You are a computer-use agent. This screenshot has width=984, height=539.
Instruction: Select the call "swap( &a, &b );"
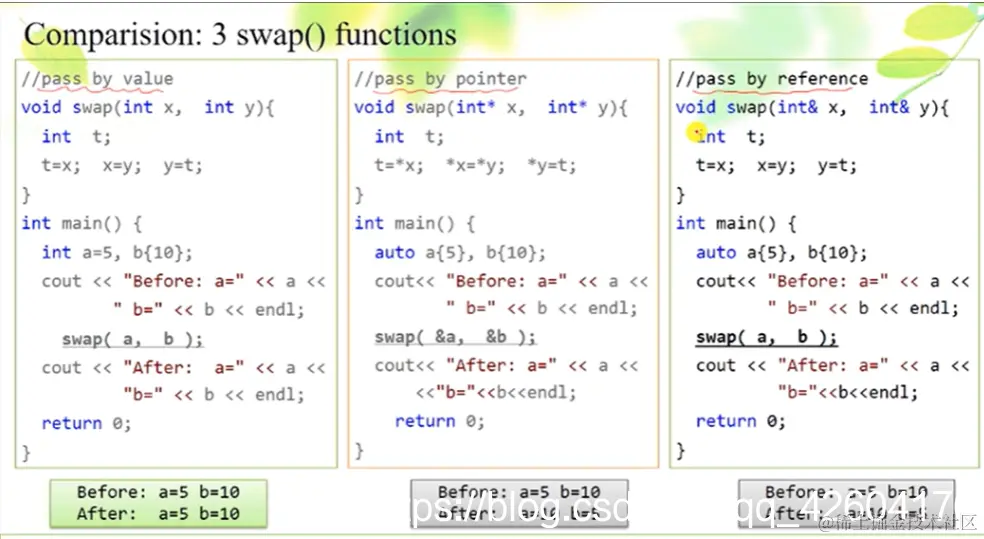pos(455,337)
